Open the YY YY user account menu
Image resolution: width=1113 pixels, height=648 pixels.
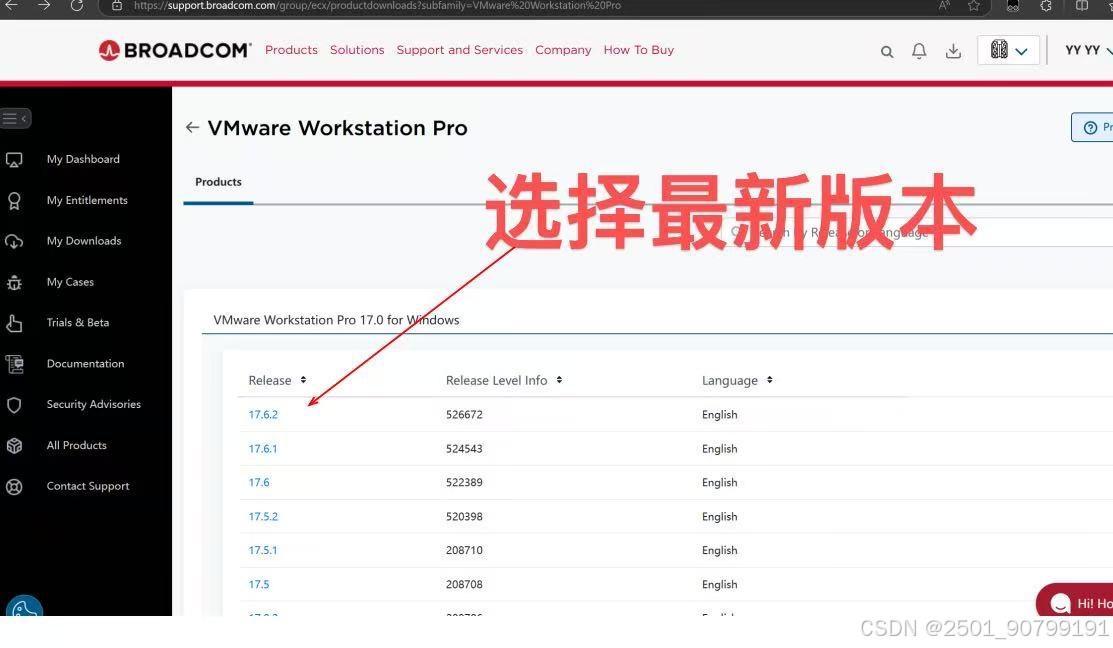point(1087,50)
